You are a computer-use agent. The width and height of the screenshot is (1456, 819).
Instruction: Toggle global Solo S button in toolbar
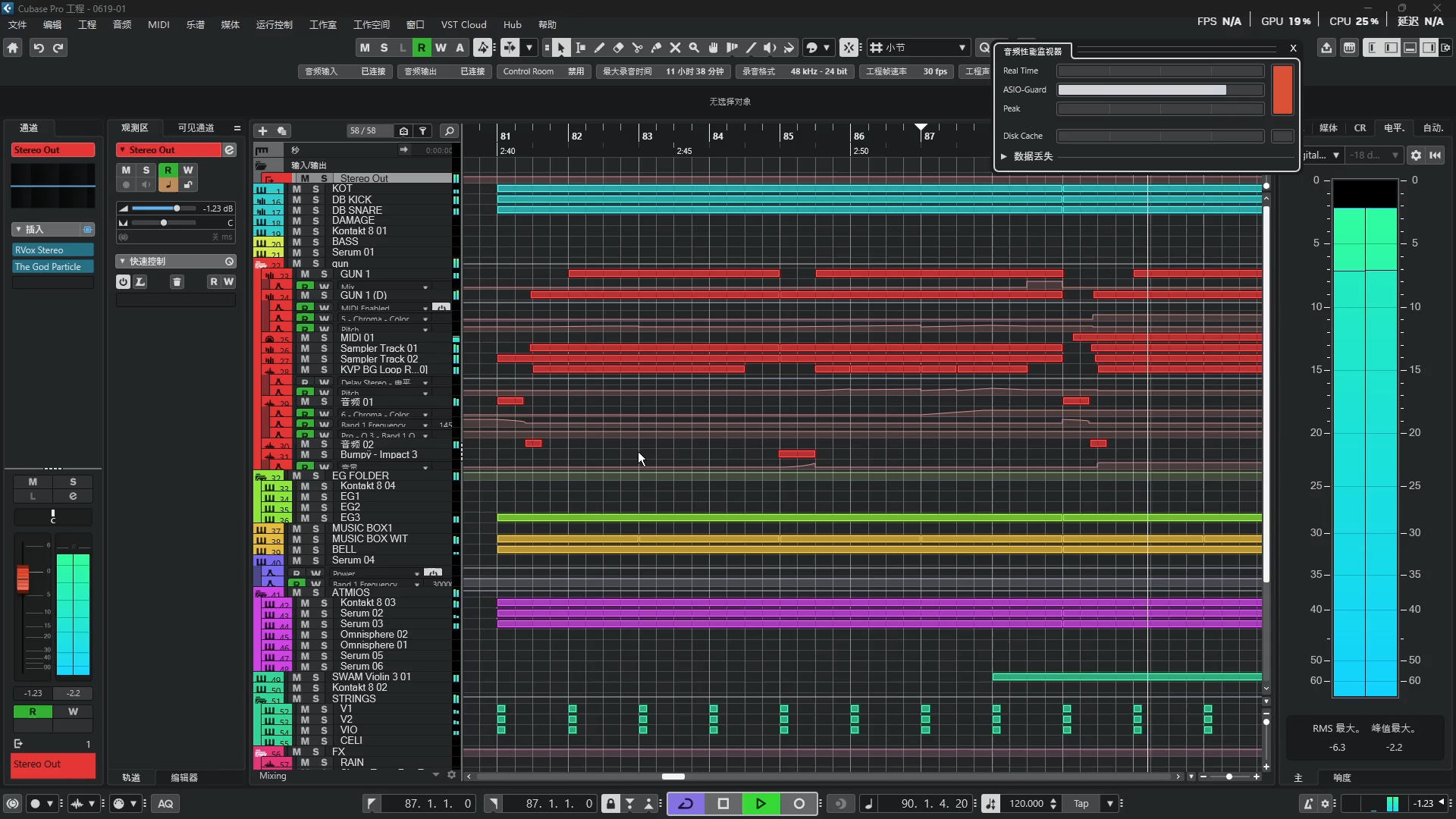tap(384, 48)
